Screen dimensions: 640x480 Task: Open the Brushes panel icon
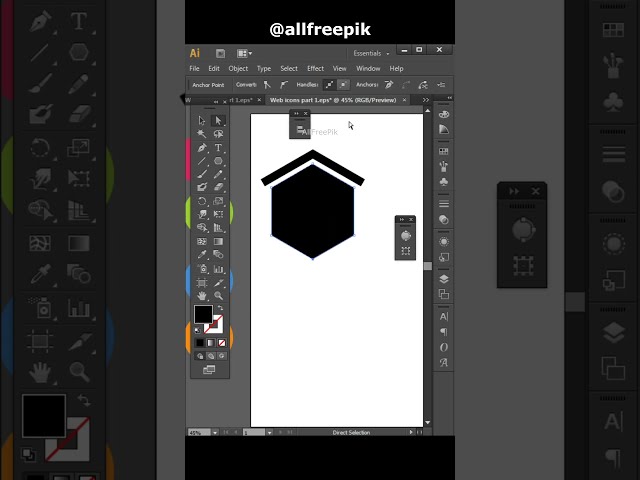(444, 166)
